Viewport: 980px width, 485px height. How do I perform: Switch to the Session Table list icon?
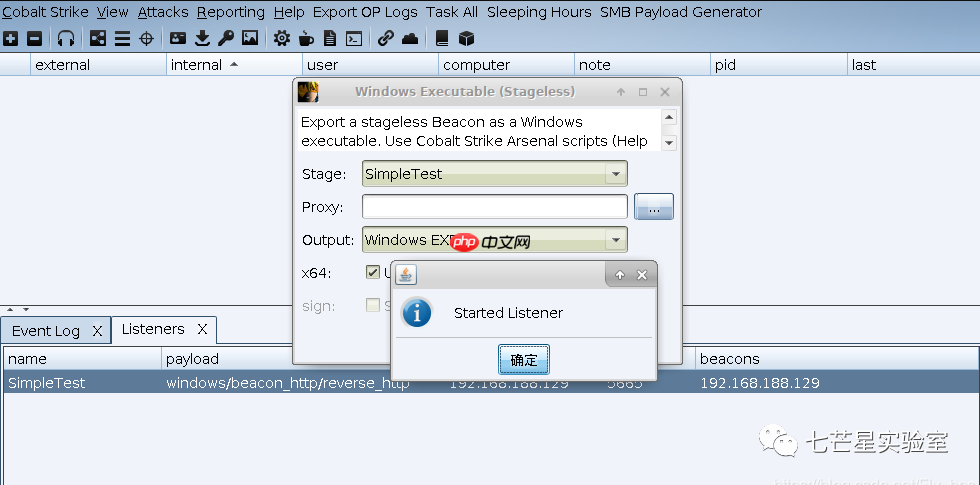tap(122, 39)
